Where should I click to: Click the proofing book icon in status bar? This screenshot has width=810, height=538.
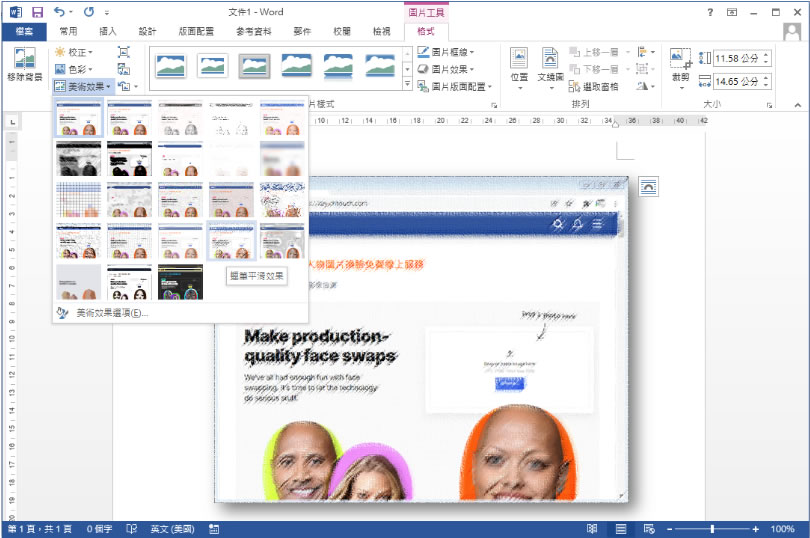132,529
